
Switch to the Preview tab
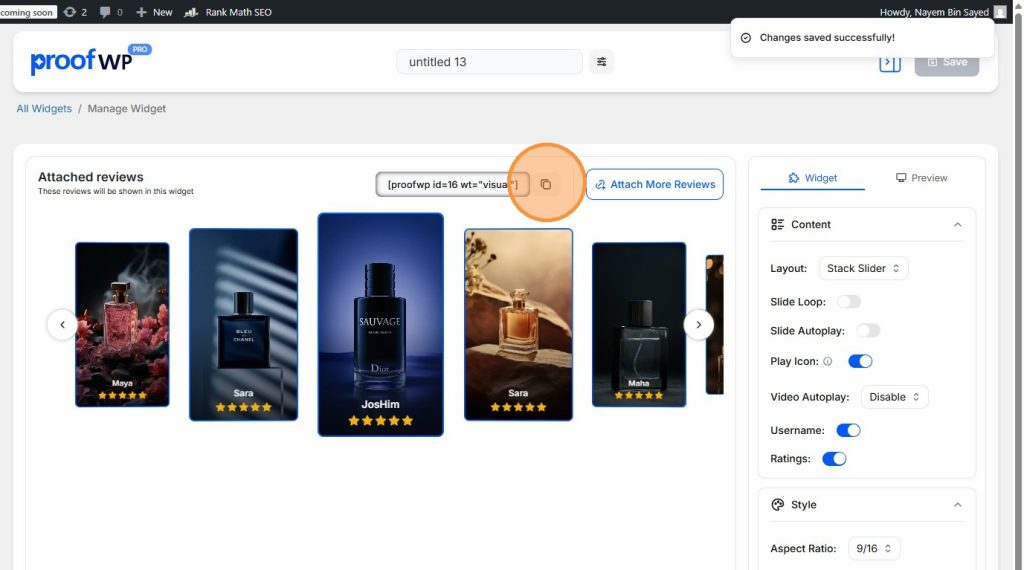tap(921, 178)
